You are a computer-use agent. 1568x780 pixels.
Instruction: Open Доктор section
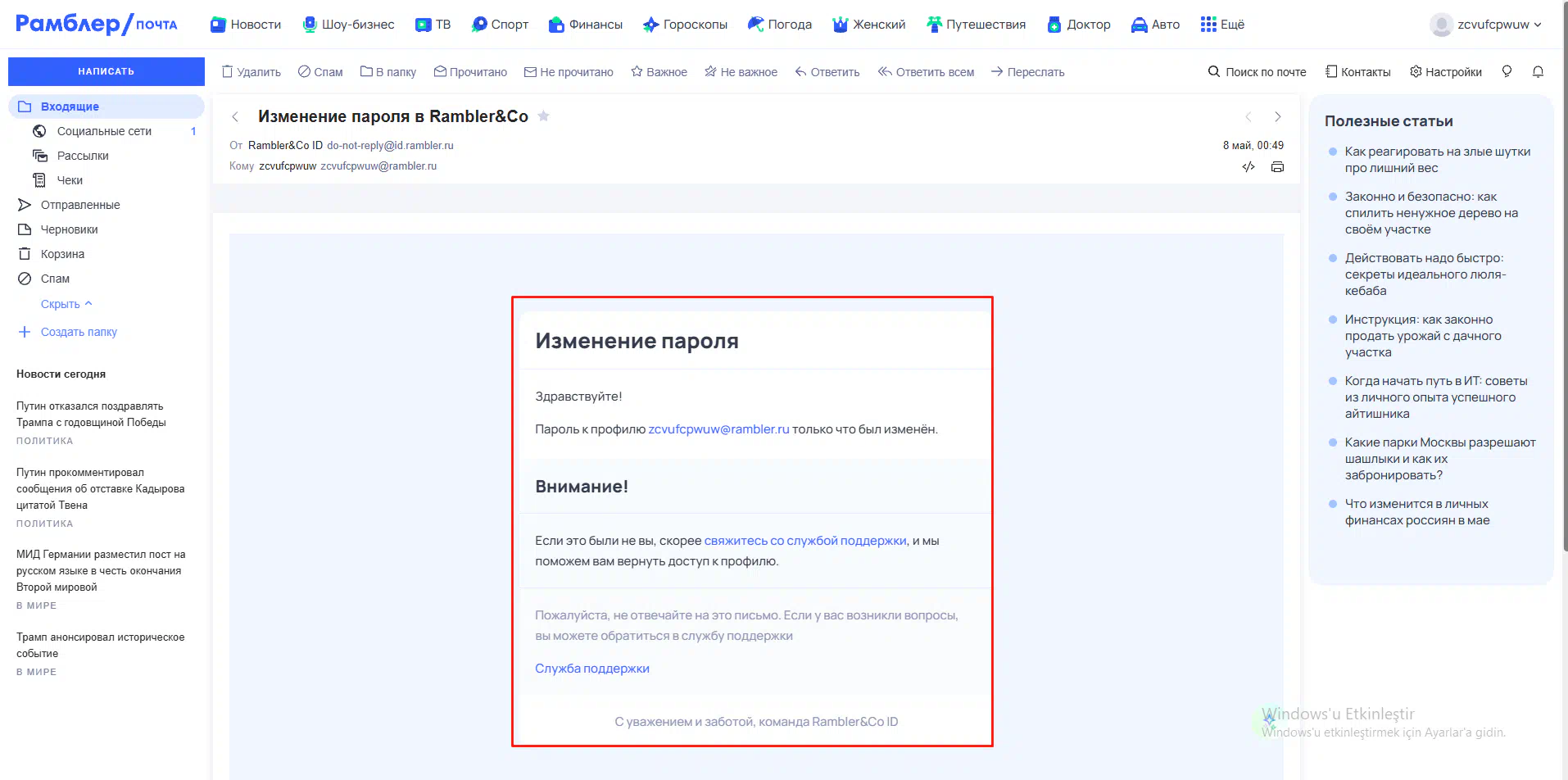1079,25
